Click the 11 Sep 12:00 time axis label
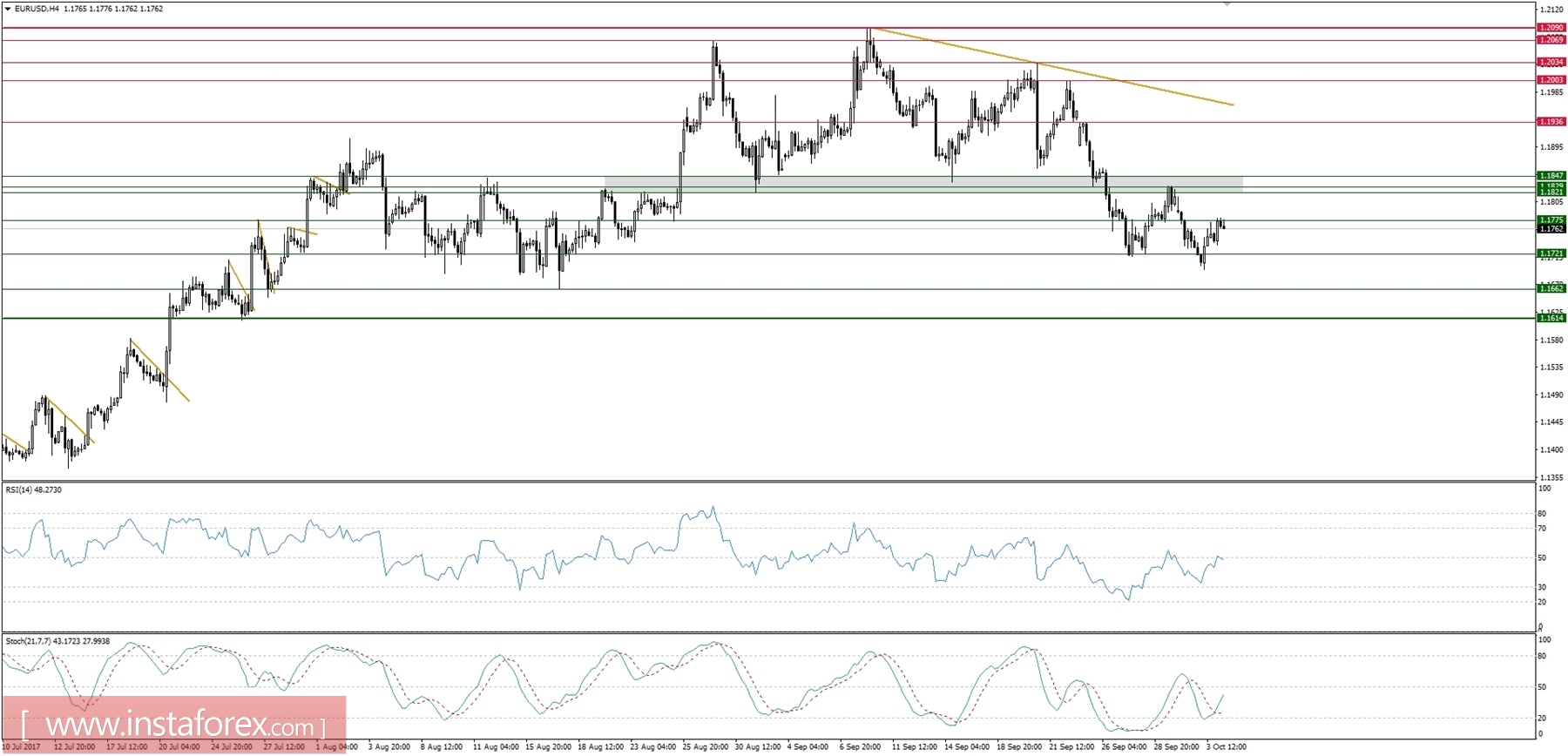Screen dimensions: 1568x756 pyautogui.click(x=914, y=747)
